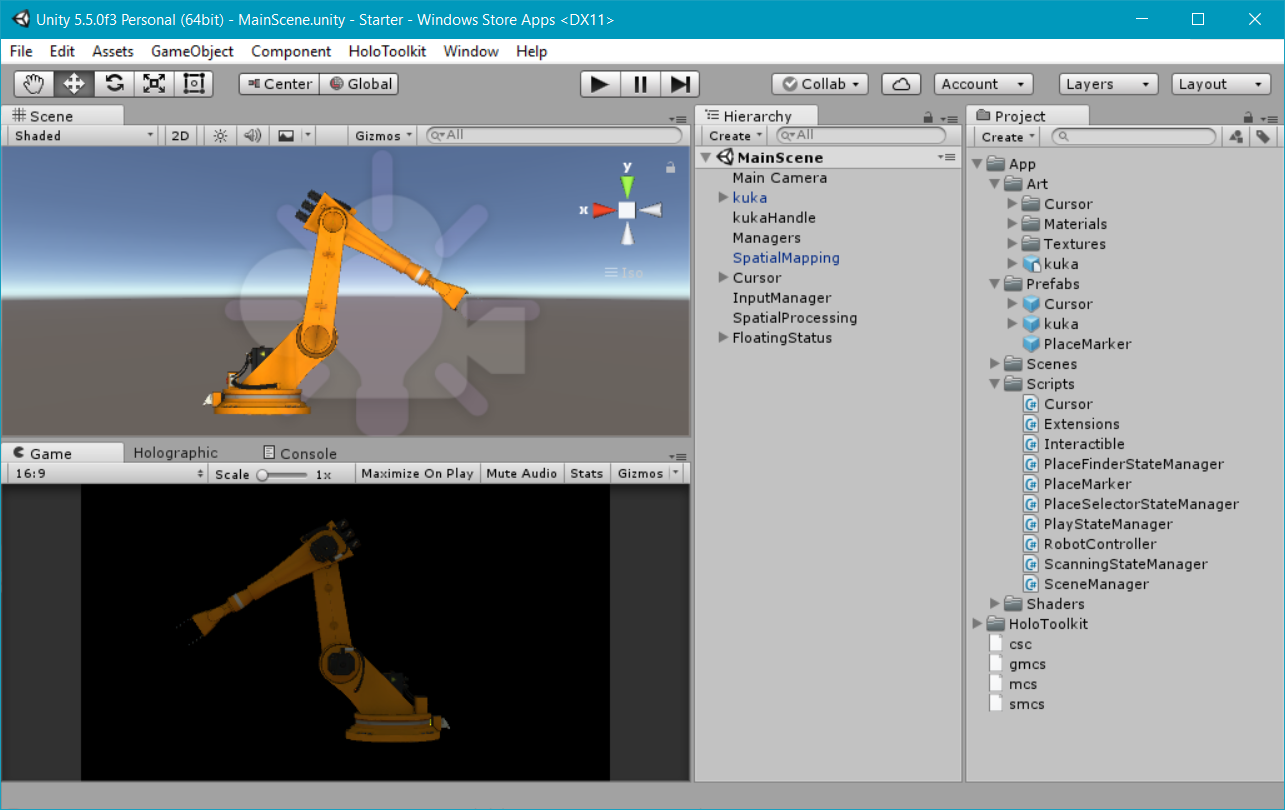Click the green Y axis gizmo cone
1285x810 pixels.
click(627, 186)
